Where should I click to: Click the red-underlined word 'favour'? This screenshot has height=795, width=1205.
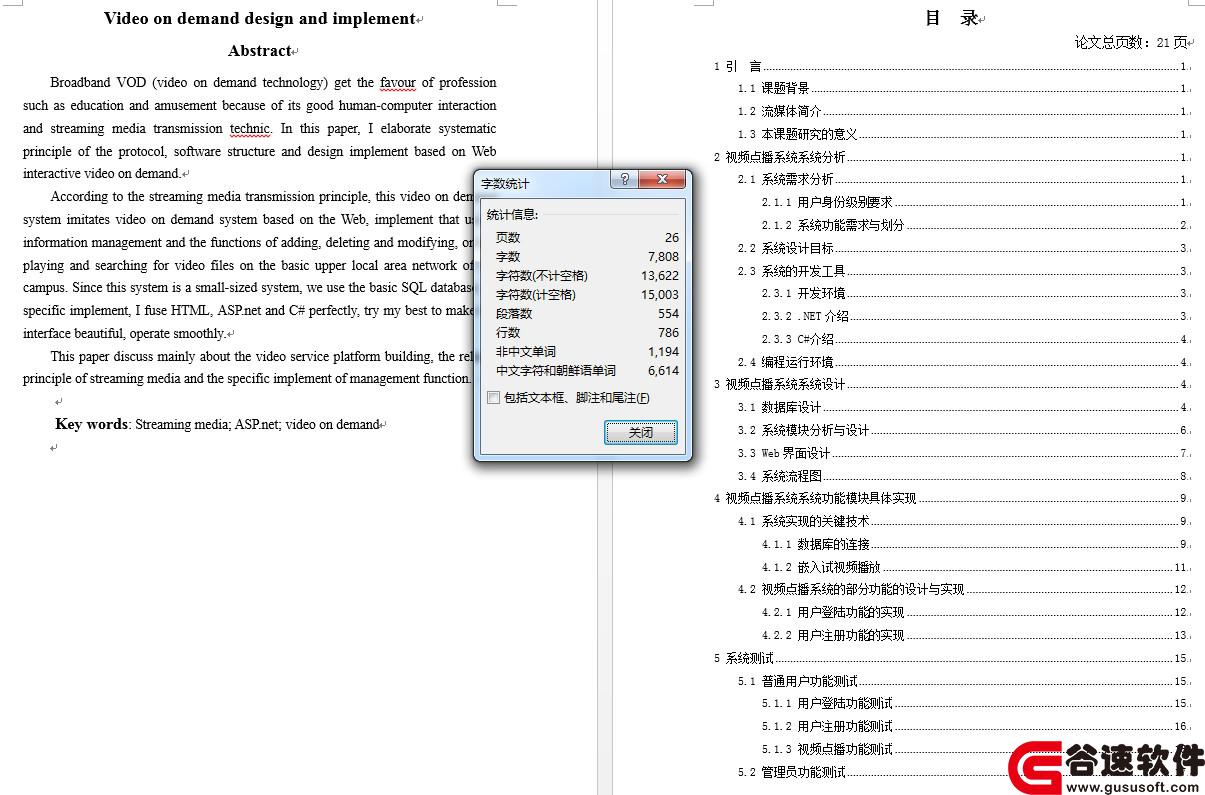point(397,83)
